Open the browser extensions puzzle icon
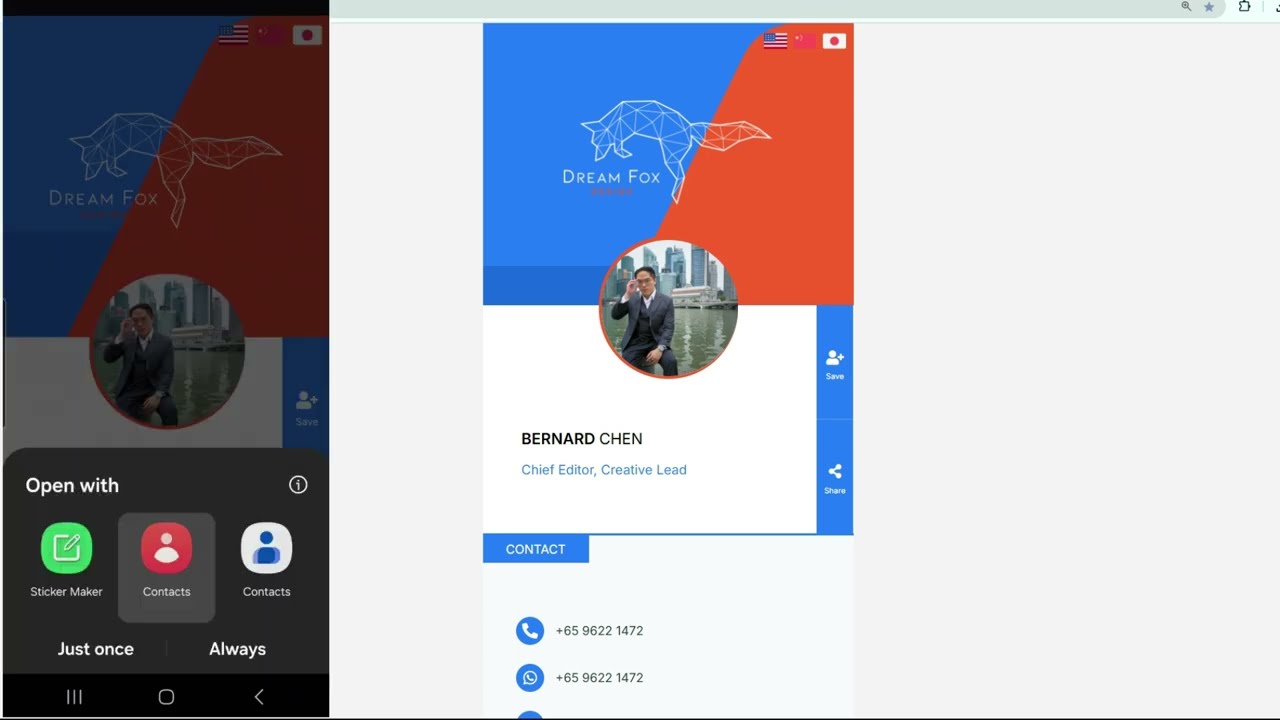The image size is (1280, 720). point(1244,7)
